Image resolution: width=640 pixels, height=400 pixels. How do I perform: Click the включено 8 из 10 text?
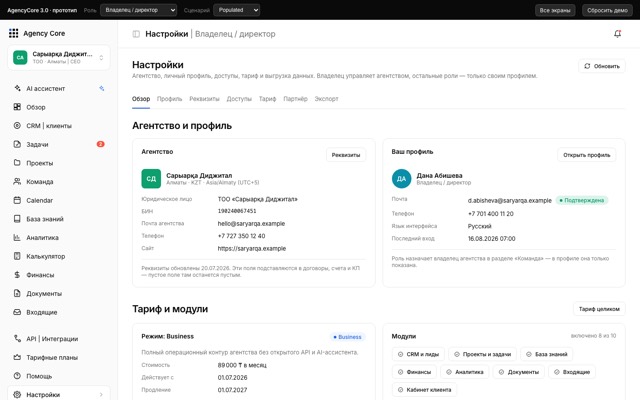[x=593, y=336]
